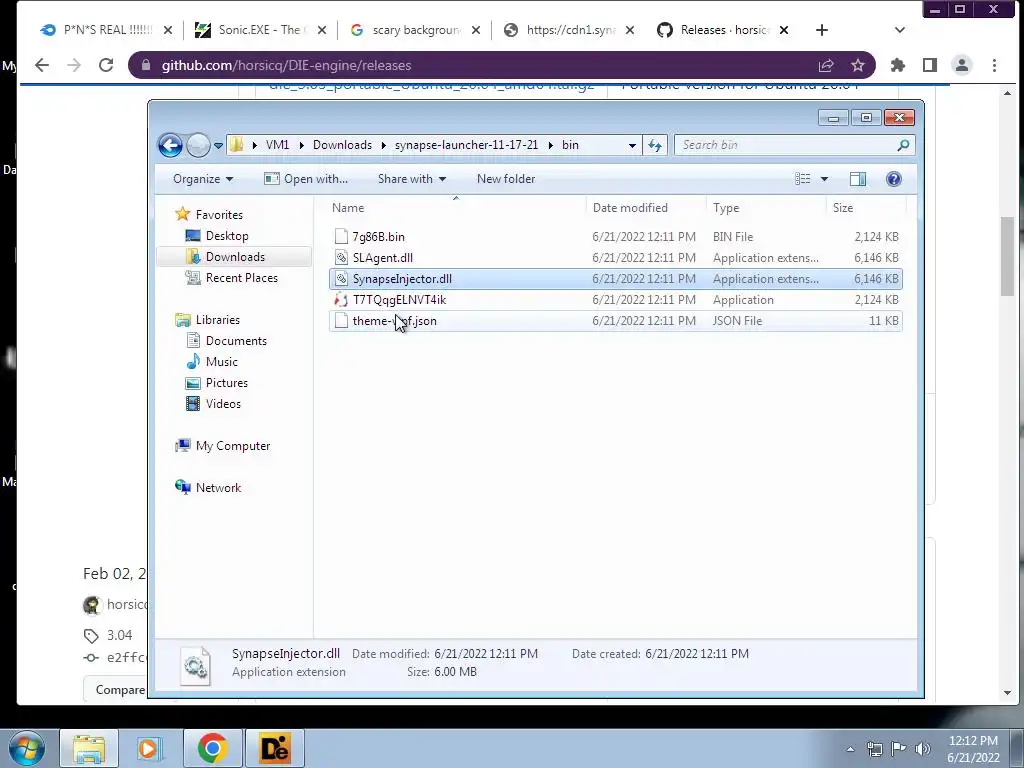Expand the address bar history dropdown
The width and height of the screenshot is (1024, 768).
(632, 145)
